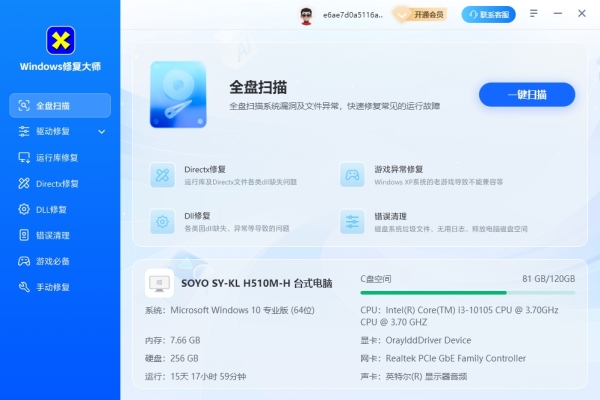Expand the 驱动修复 chevron arrow

tap(102, 132)
